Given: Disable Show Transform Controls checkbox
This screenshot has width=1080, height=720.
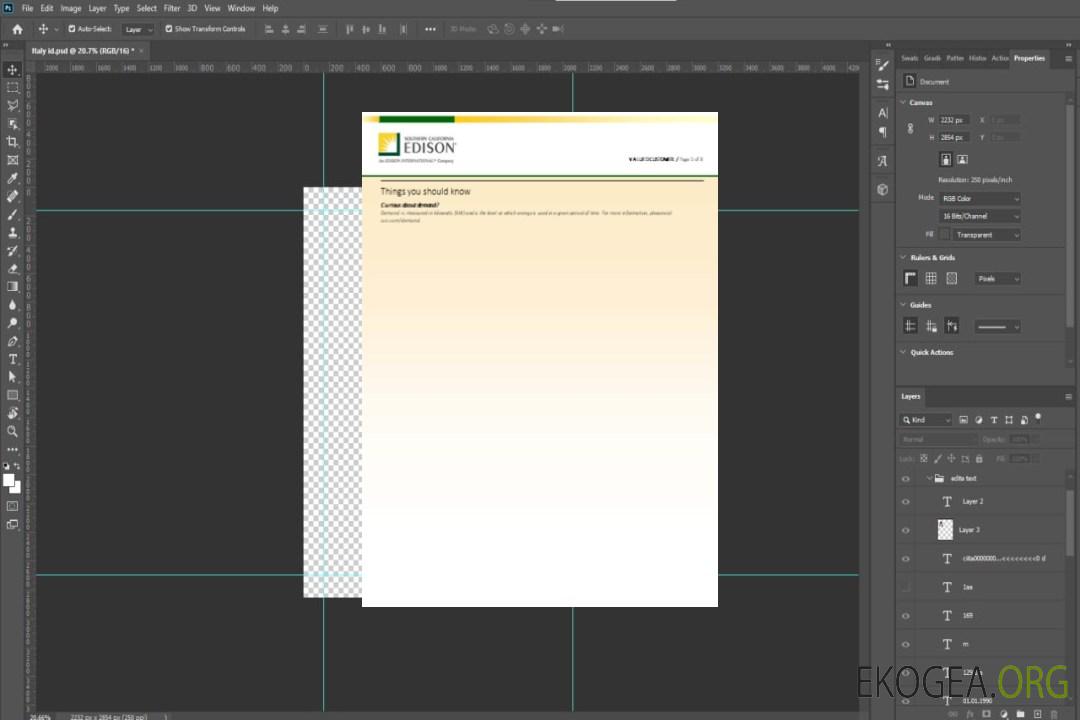Looking at the screenshot, I should click(x=169, y=29).
